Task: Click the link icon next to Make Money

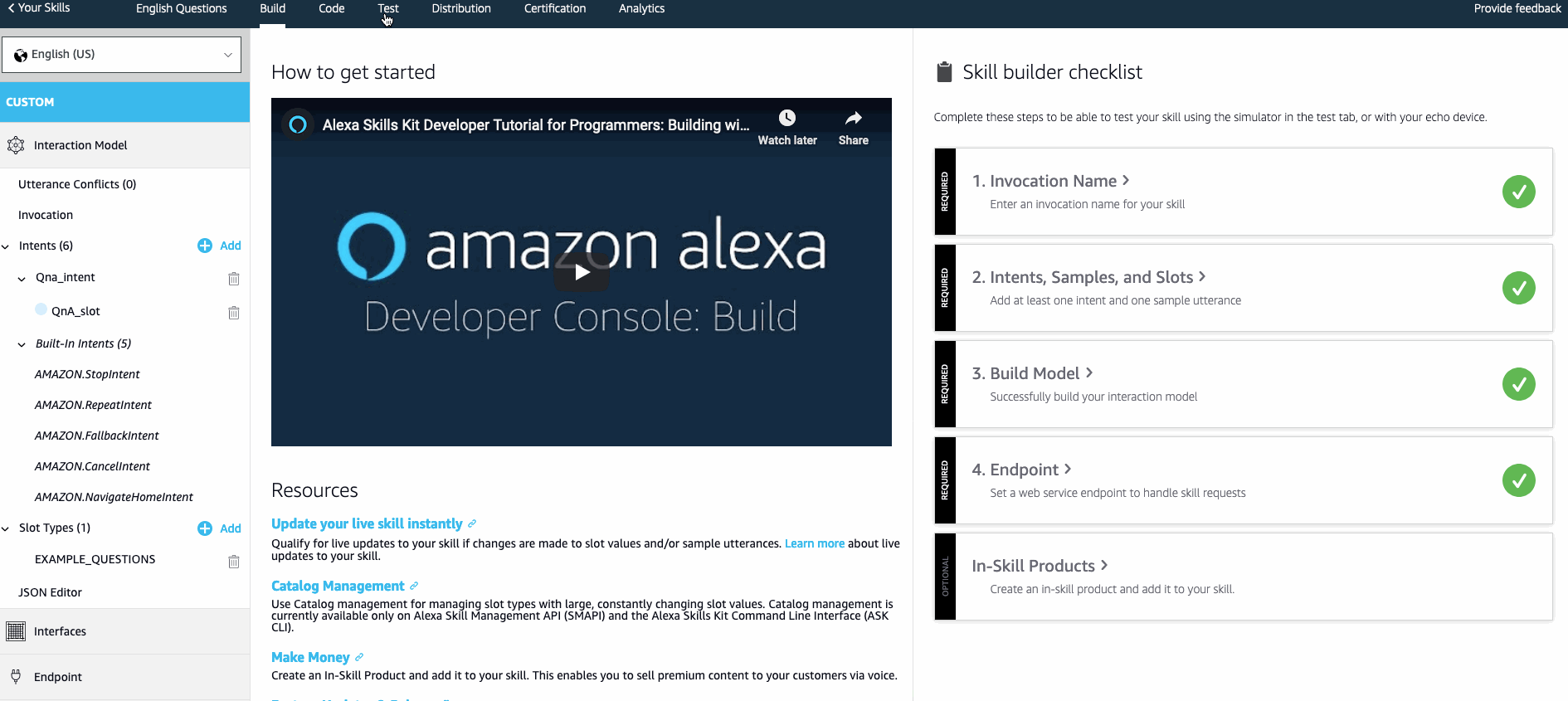Action: [359, 657]
